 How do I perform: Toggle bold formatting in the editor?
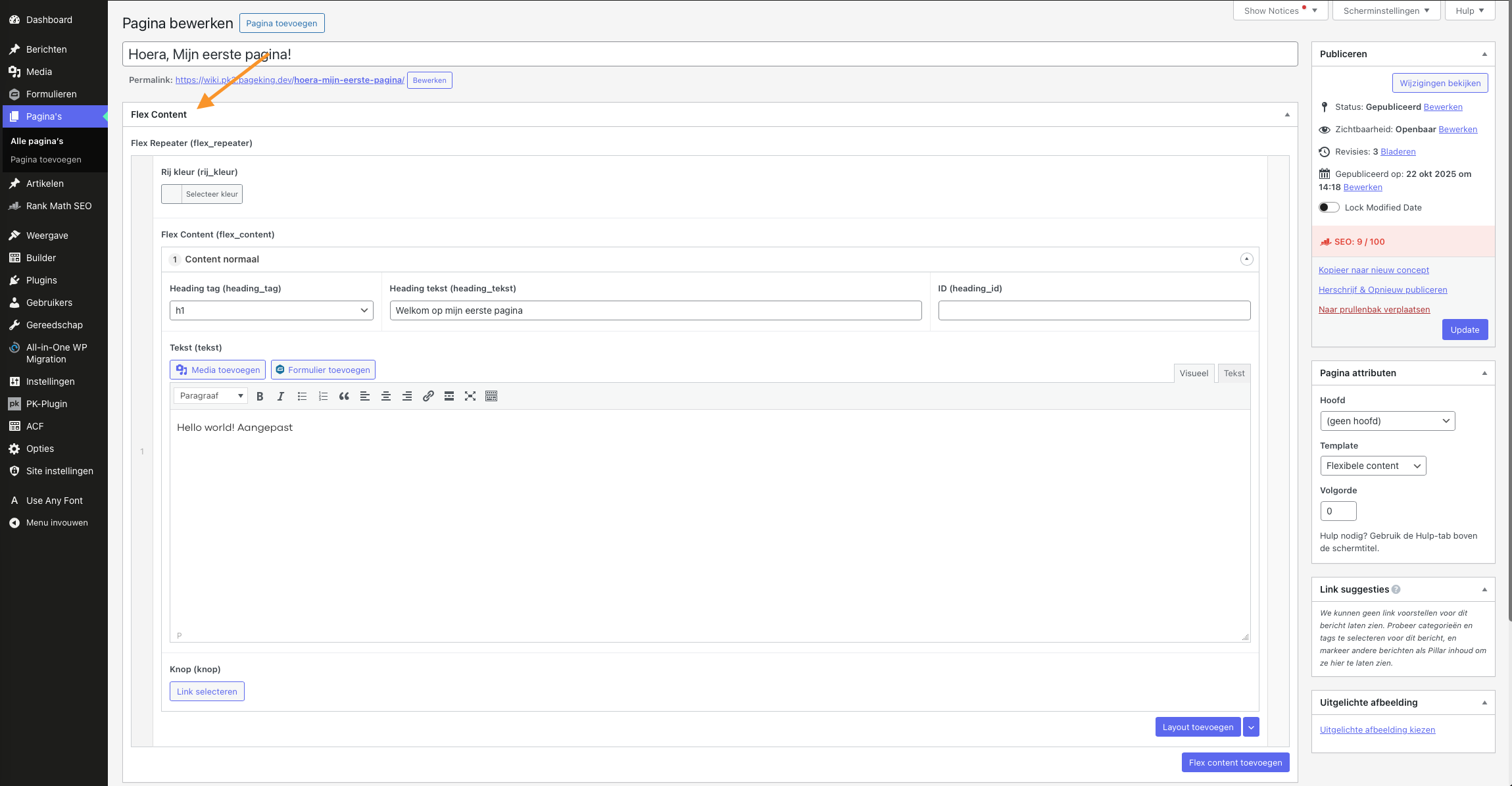[260, 396]
